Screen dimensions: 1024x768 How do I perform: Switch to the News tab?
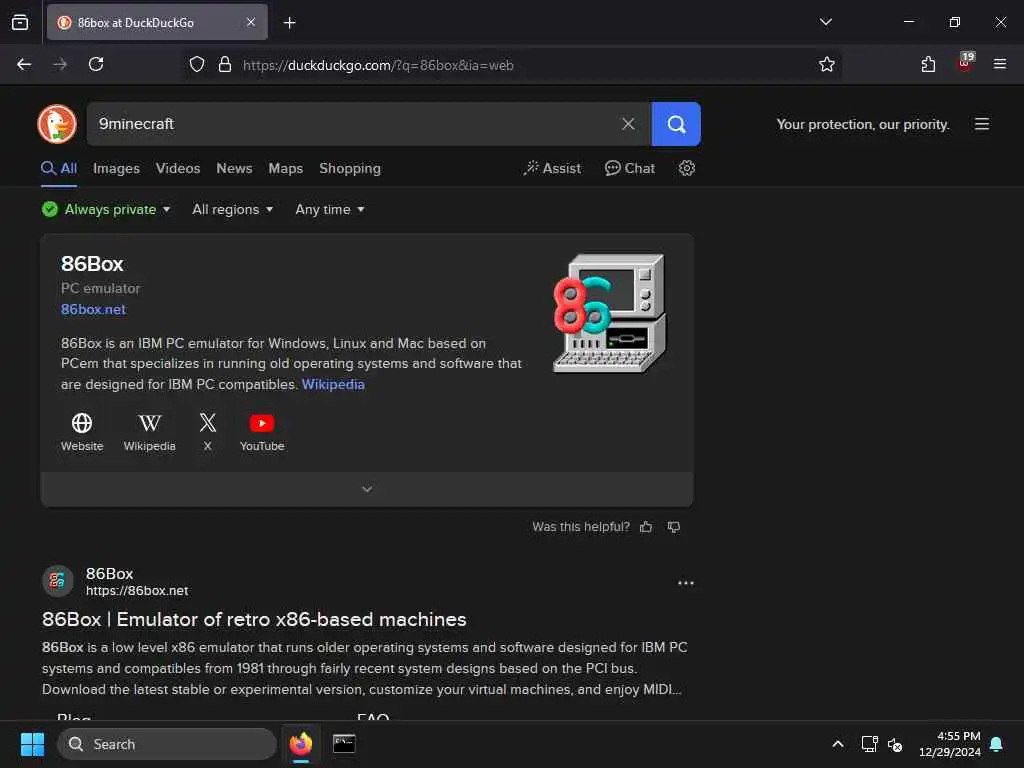(234, 168)
